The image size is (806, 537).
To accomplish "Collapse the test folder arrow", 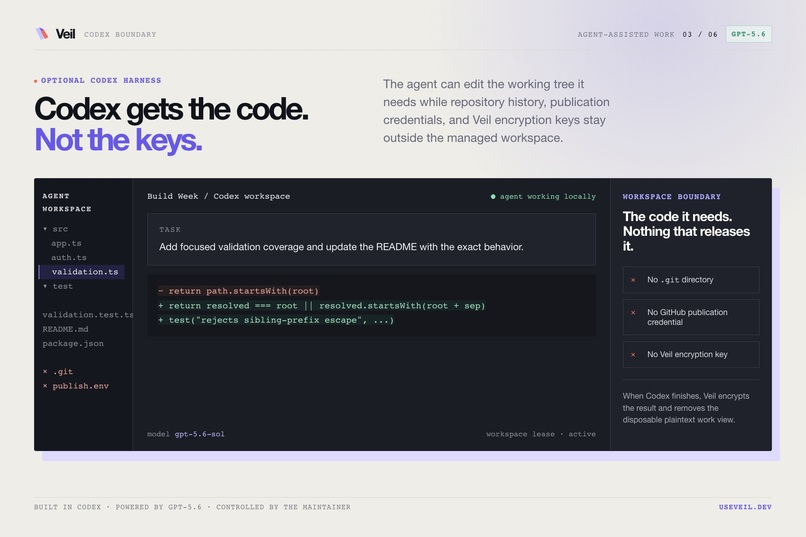I will coord(45,286).
